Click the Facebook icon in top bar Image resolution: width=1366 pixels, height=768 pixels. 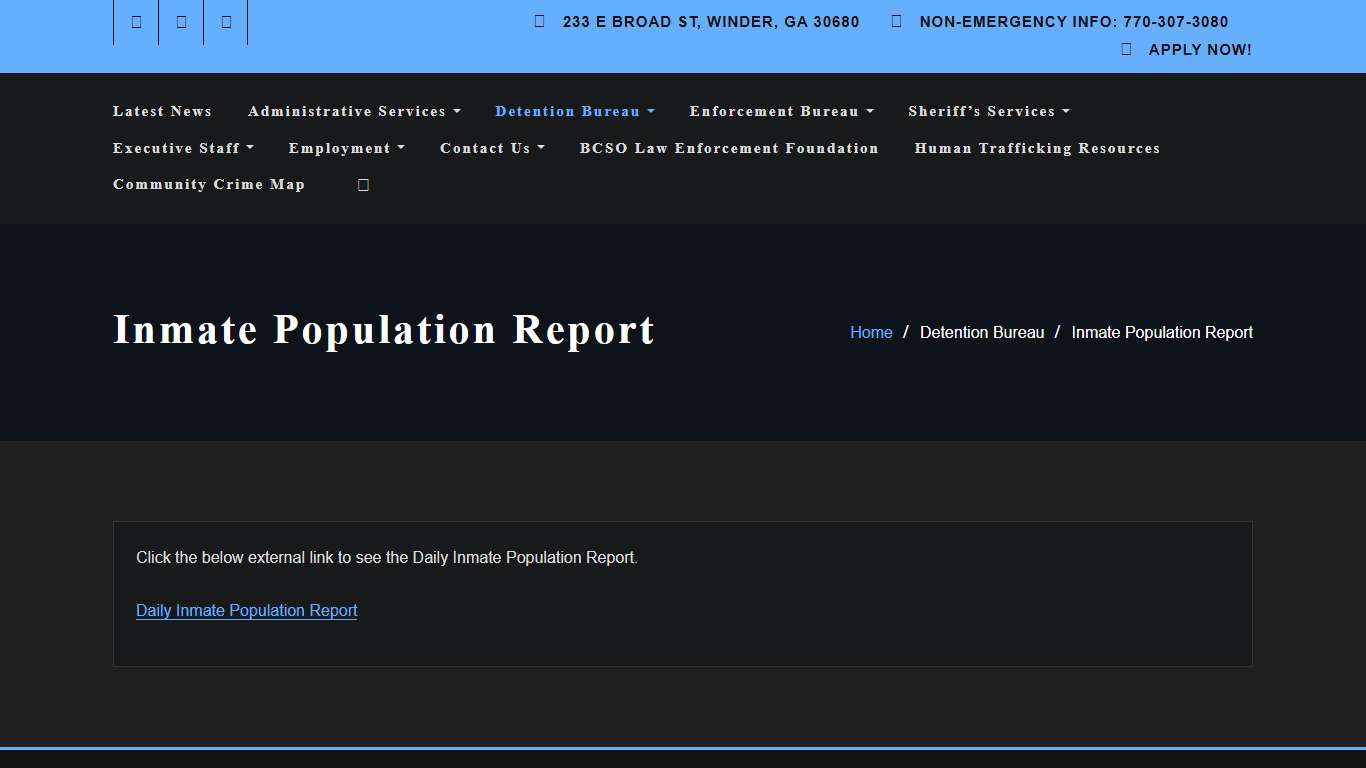click(x=135, y=21)
